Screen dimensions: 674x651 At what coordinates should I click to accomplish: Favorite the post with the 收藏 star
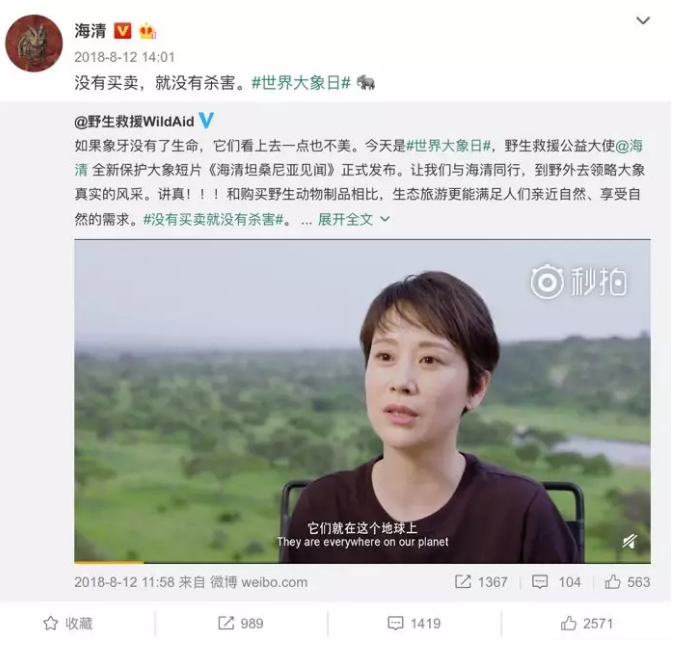pyautogui.click(x=68, y=623)
